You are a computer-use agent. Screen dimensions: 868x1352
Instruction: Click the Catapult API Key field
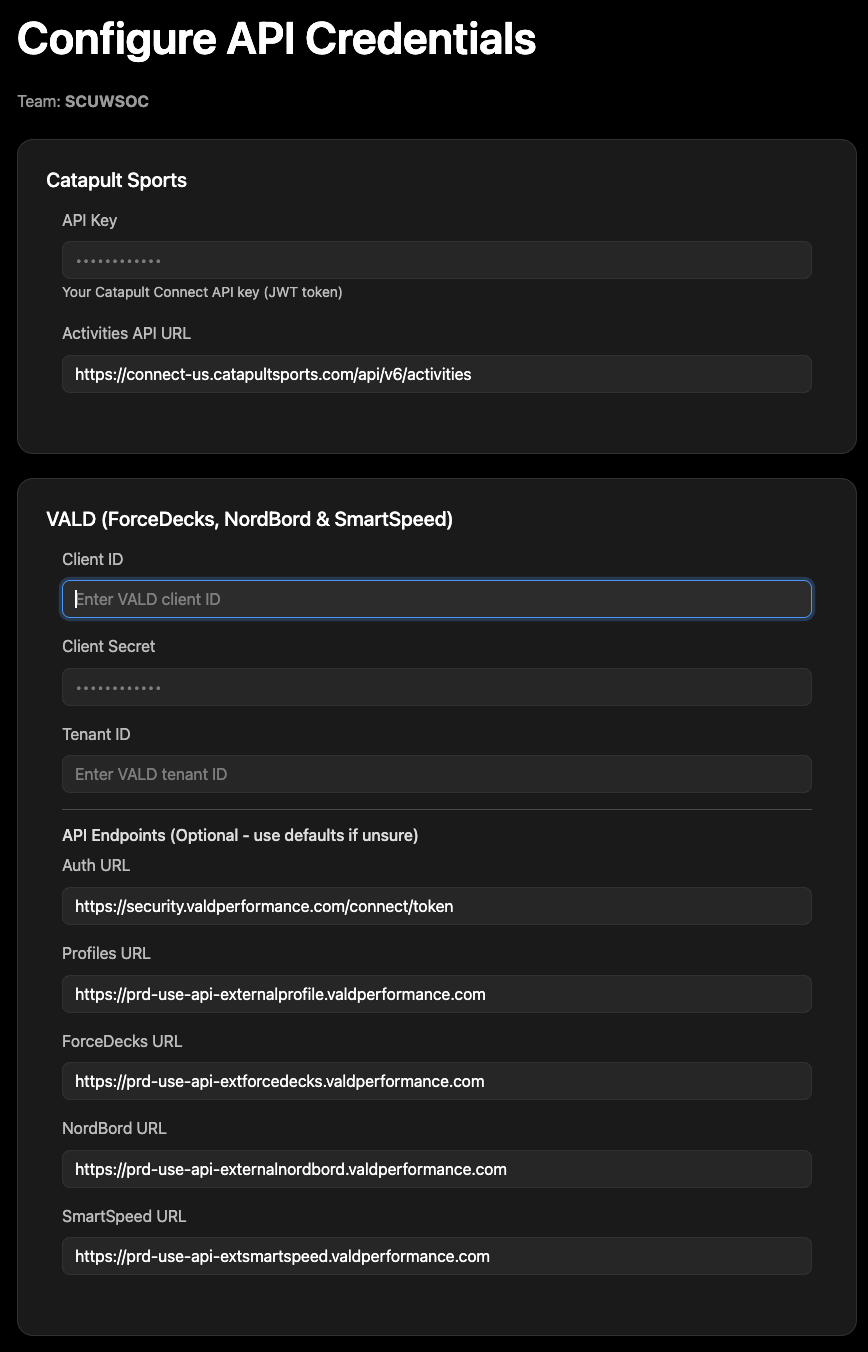[436, 260]
